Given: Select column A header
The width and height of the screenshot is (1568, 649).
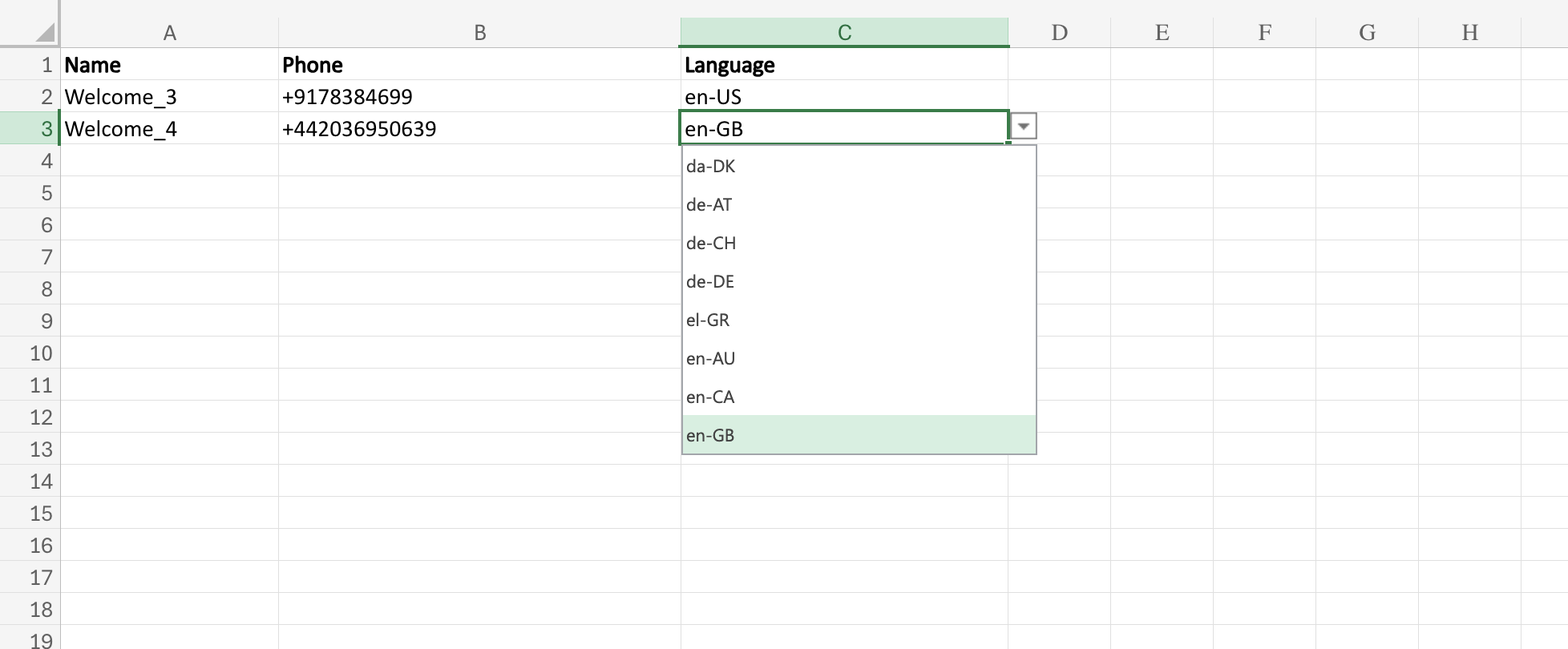Looking at the screenshot, I should [x=169, y=33].
